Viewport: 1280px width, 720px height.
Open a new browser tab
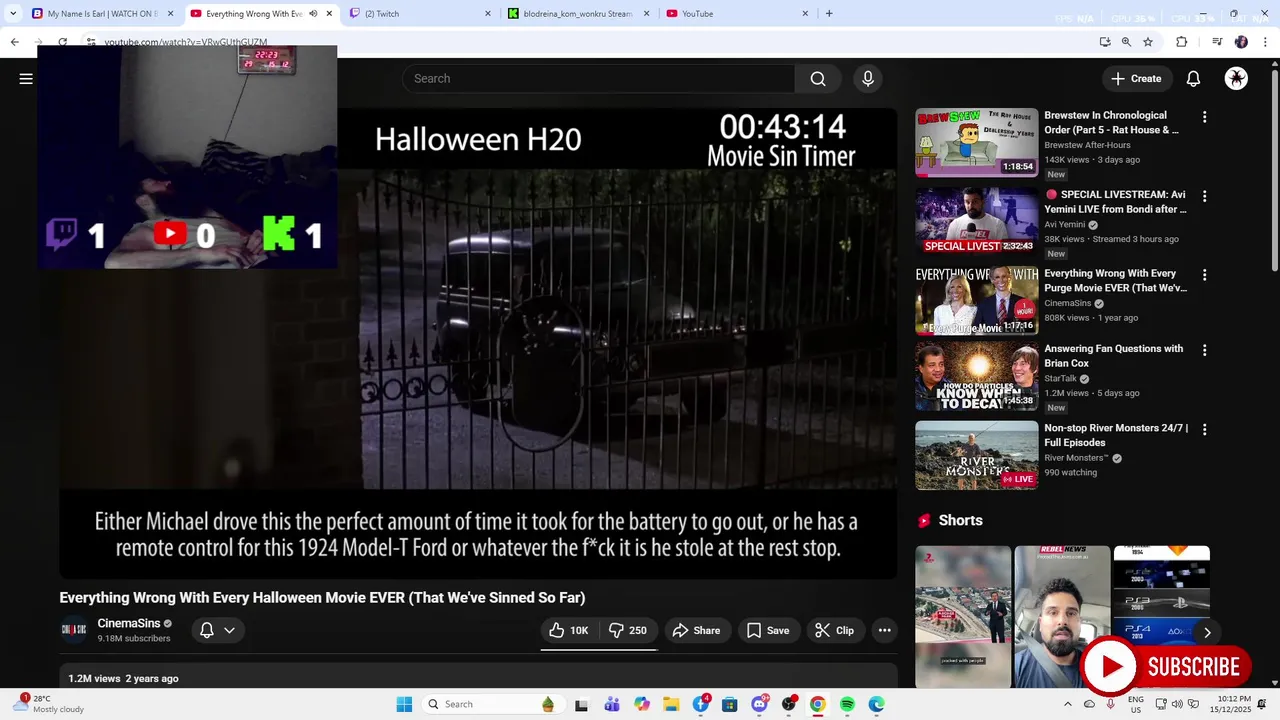829,14
